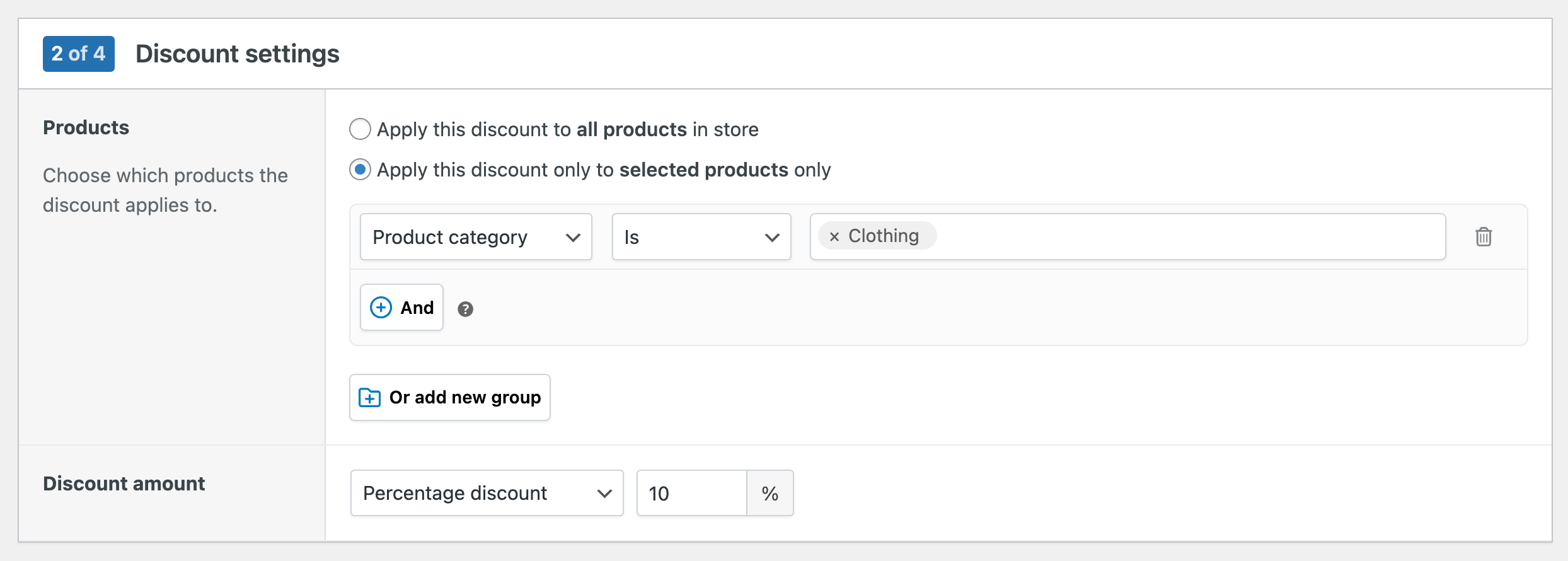Click the percent sign suffix
The height and width of the screenshot is (561, 1568).
770,493
